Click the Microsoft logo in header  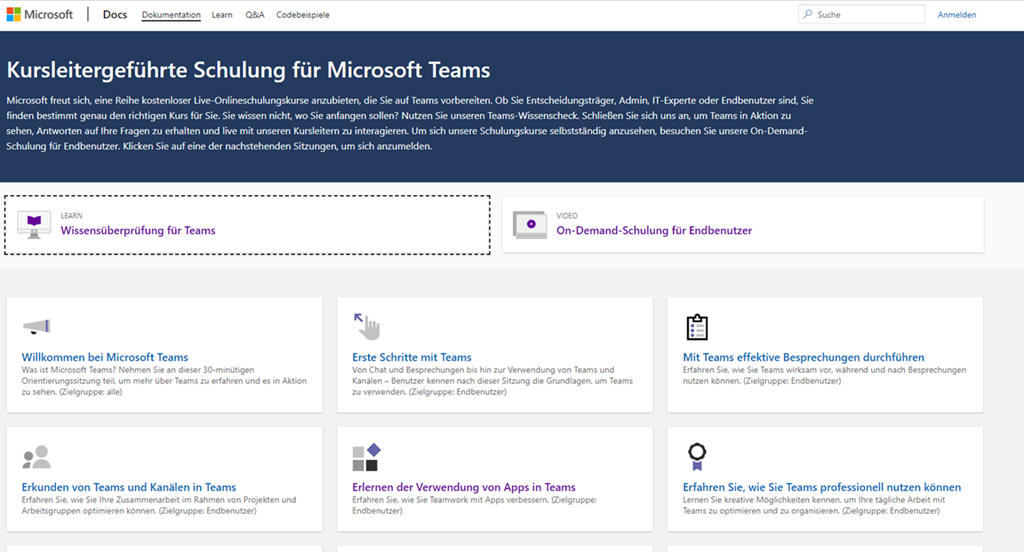pos(40,14)
